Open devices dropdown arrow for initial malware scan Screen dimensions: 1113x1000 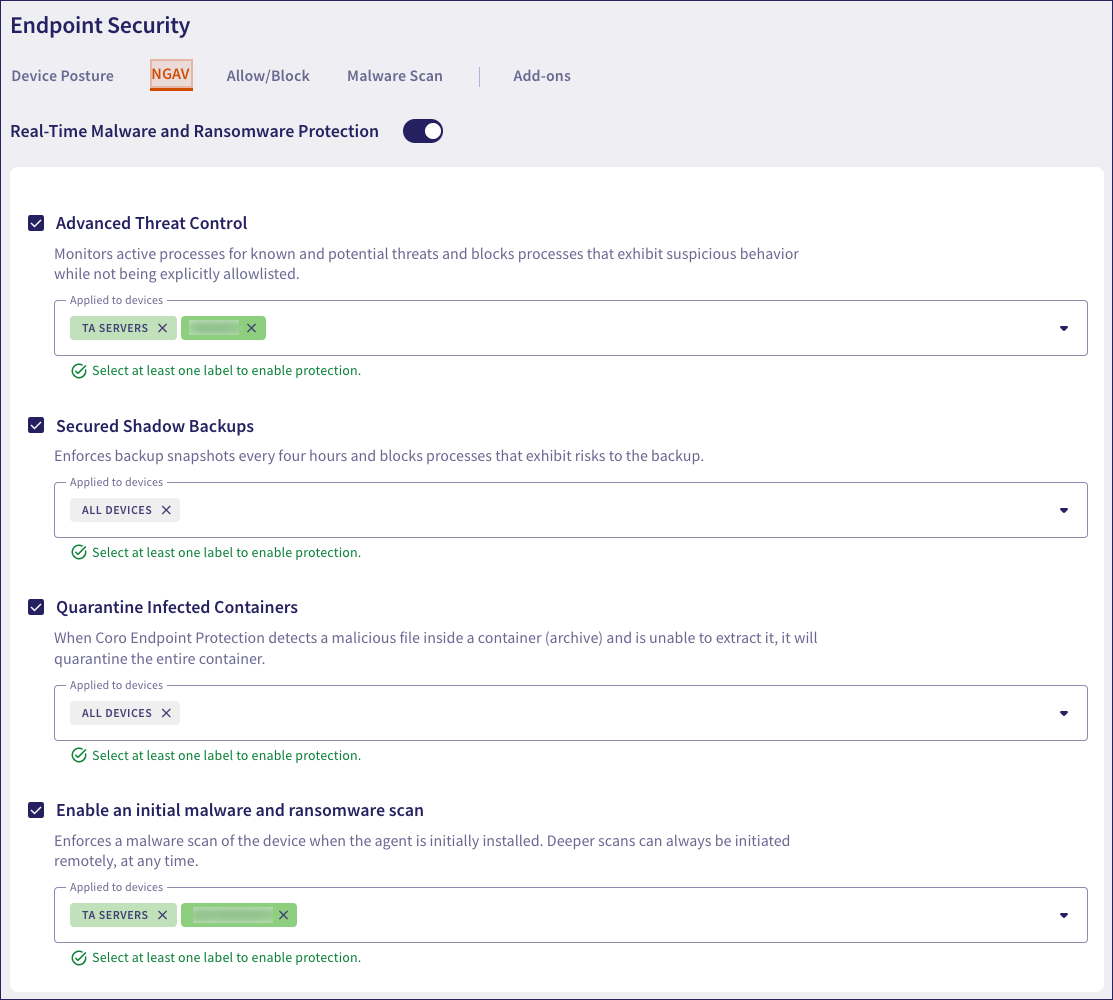click(x=1063, y=916)
